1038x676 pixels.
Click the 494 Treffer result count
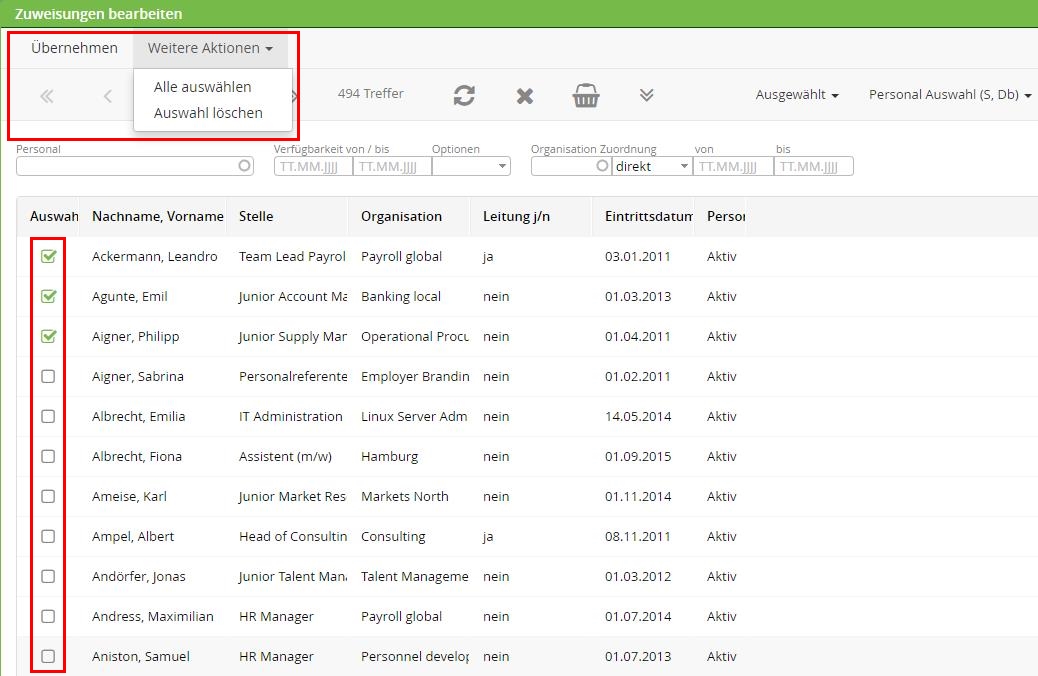point(370,93)
